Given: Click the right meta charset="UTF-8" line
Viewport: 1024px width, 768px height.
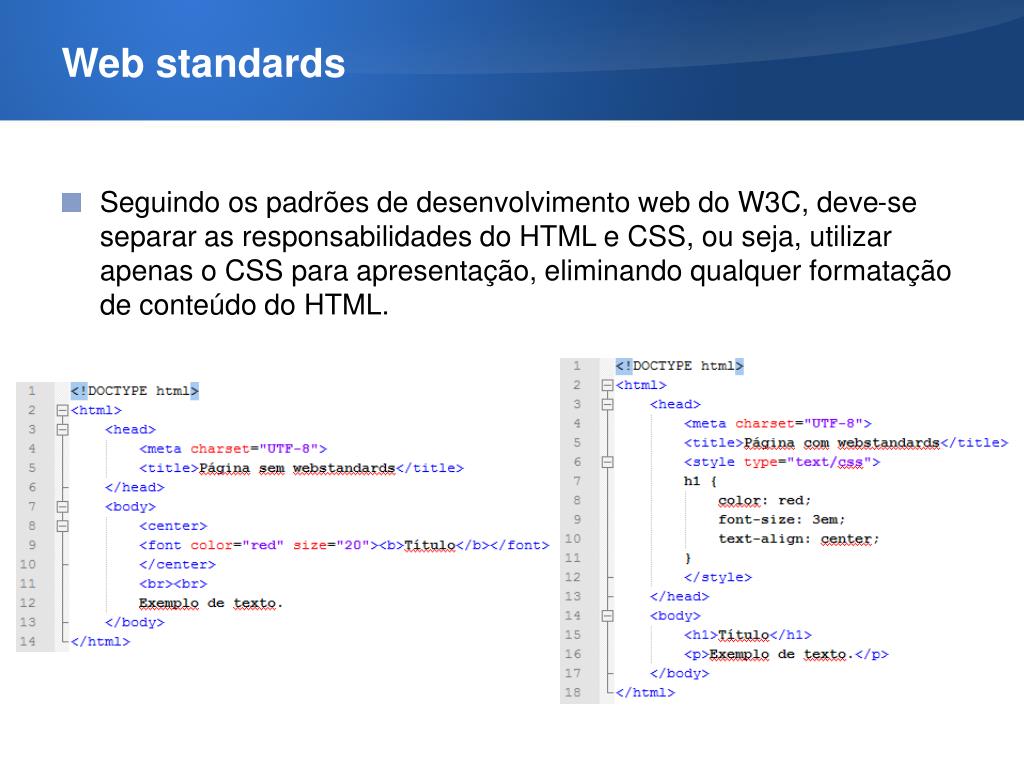Looking at the screenshot, I should click(x=778, y=424).
